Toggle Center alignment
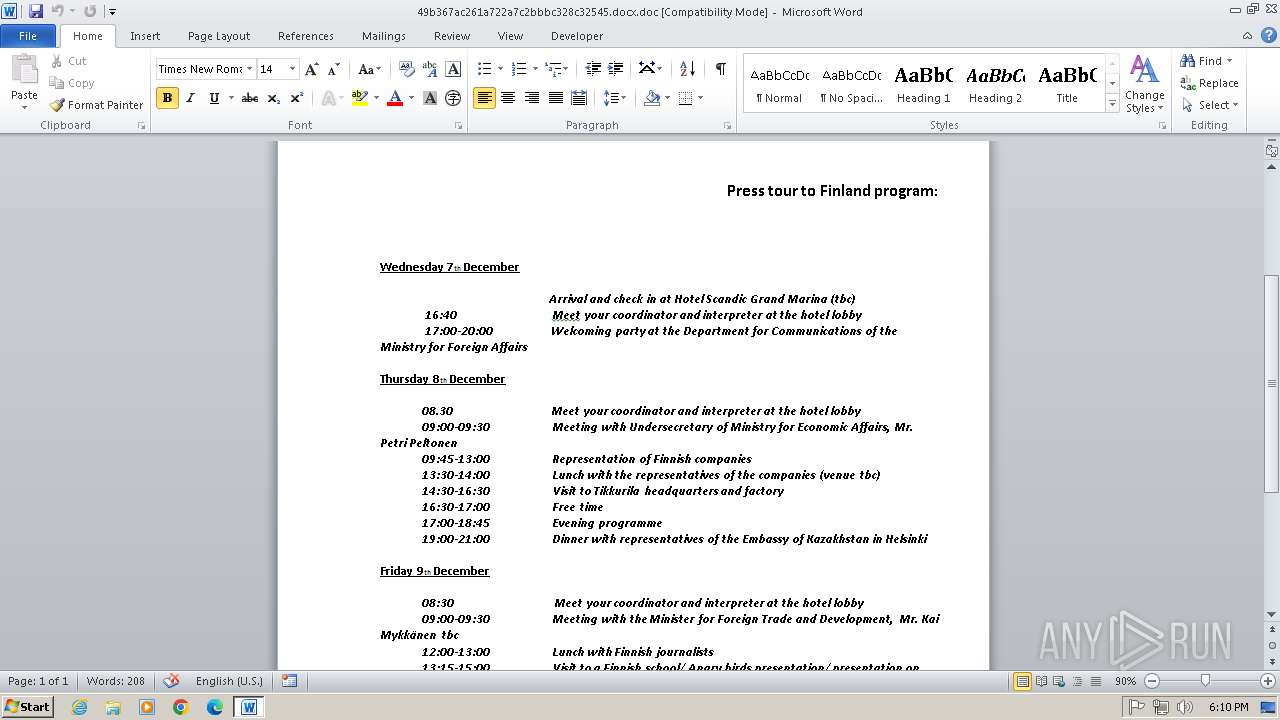This screenshot has height=720, width=1280. point(508,98)
